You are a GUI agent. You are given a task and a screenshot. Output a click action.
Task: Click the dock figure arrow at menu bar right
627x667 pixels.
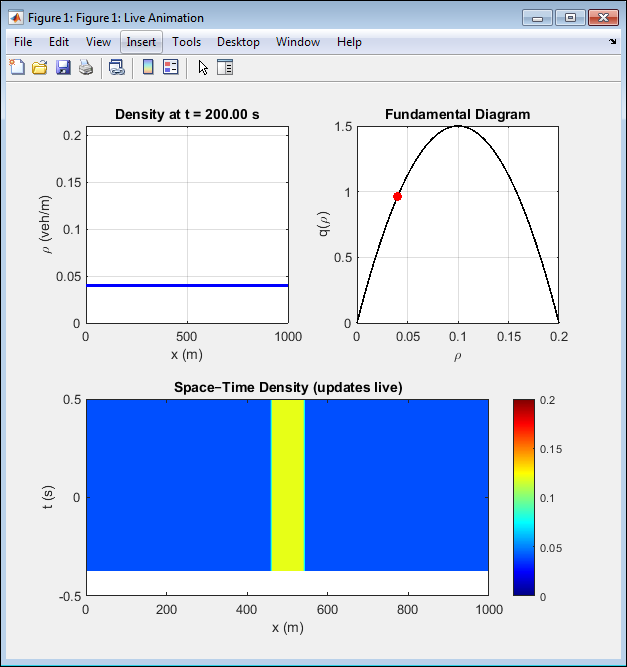[x=612, y=42]
